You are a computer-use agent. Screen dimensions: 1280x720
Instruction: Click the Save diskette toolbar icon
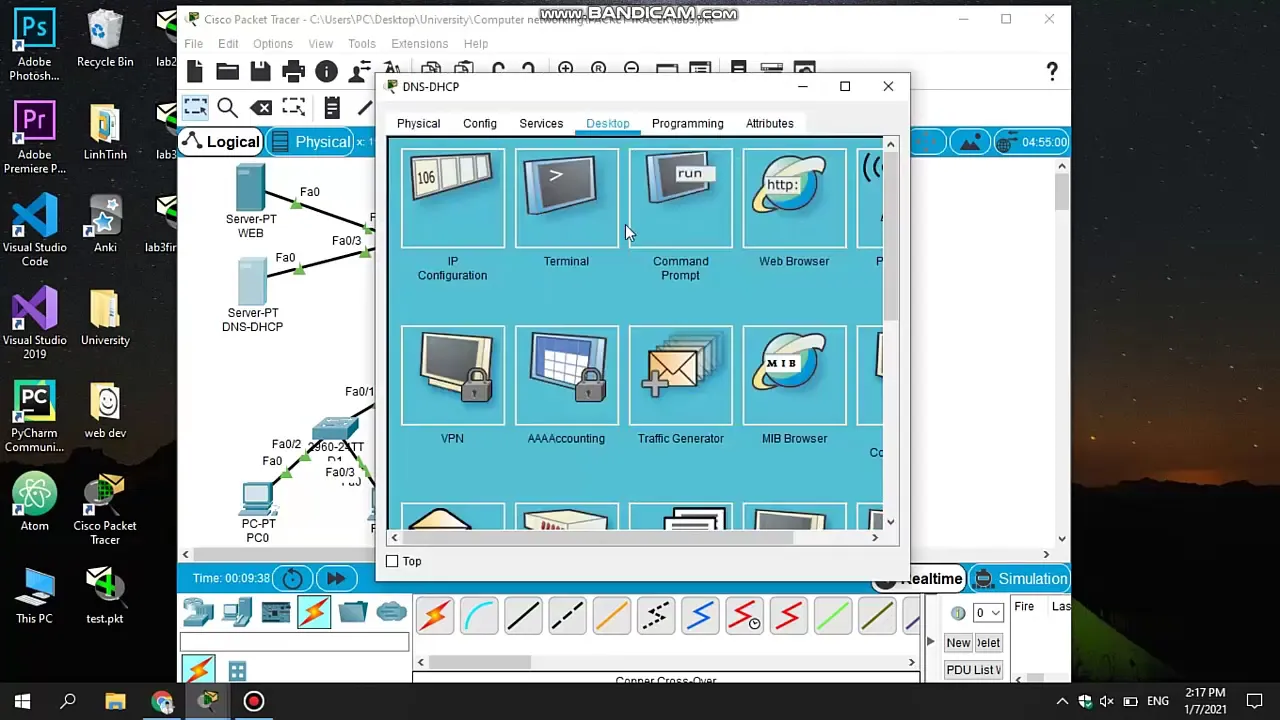[260, 71]
